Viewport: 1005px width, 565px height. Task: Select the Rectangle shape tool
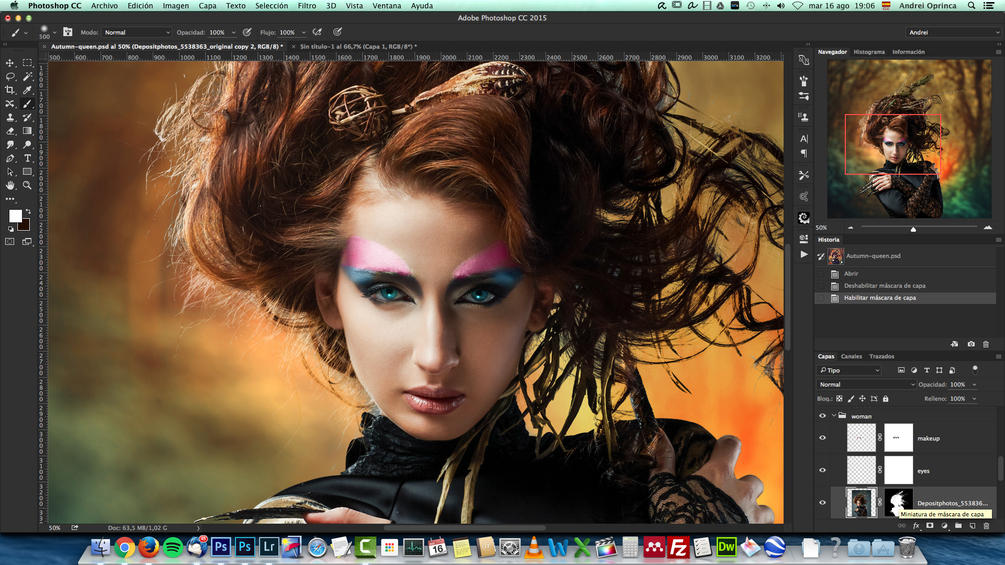[x=28, y=172]
